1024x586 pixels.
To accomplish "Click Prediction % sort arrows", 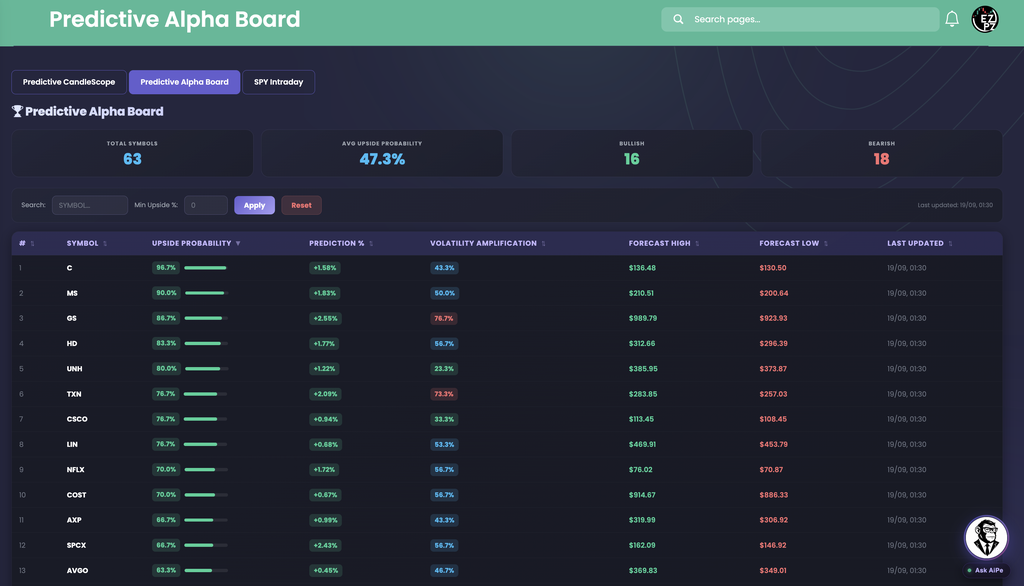I will pyautogui.click(x=371, y=244).
